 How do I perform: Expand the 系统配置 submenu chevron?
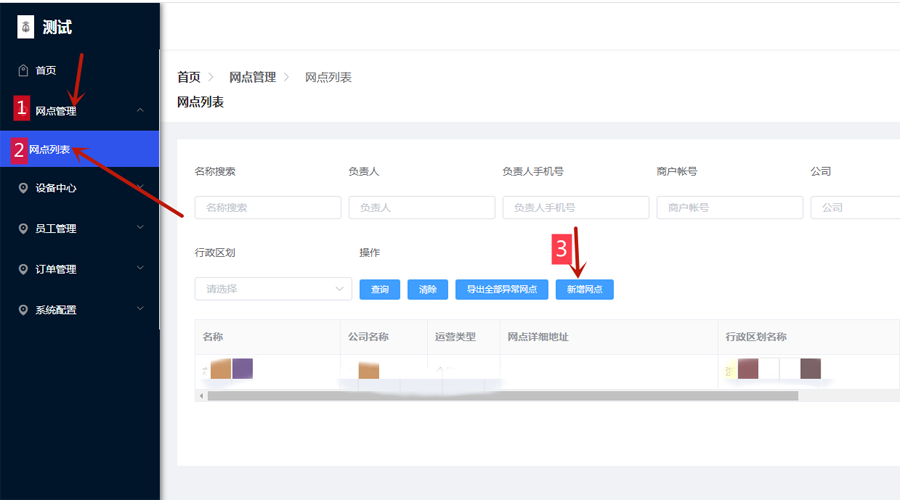[x=140, y=309]
